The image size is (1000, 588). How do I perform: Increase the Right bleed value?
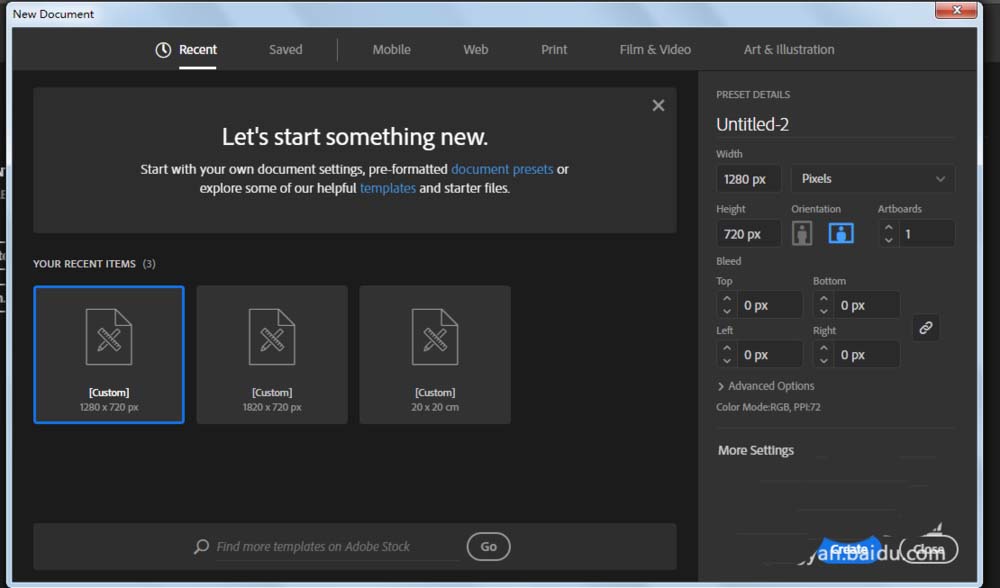(823, 348)
